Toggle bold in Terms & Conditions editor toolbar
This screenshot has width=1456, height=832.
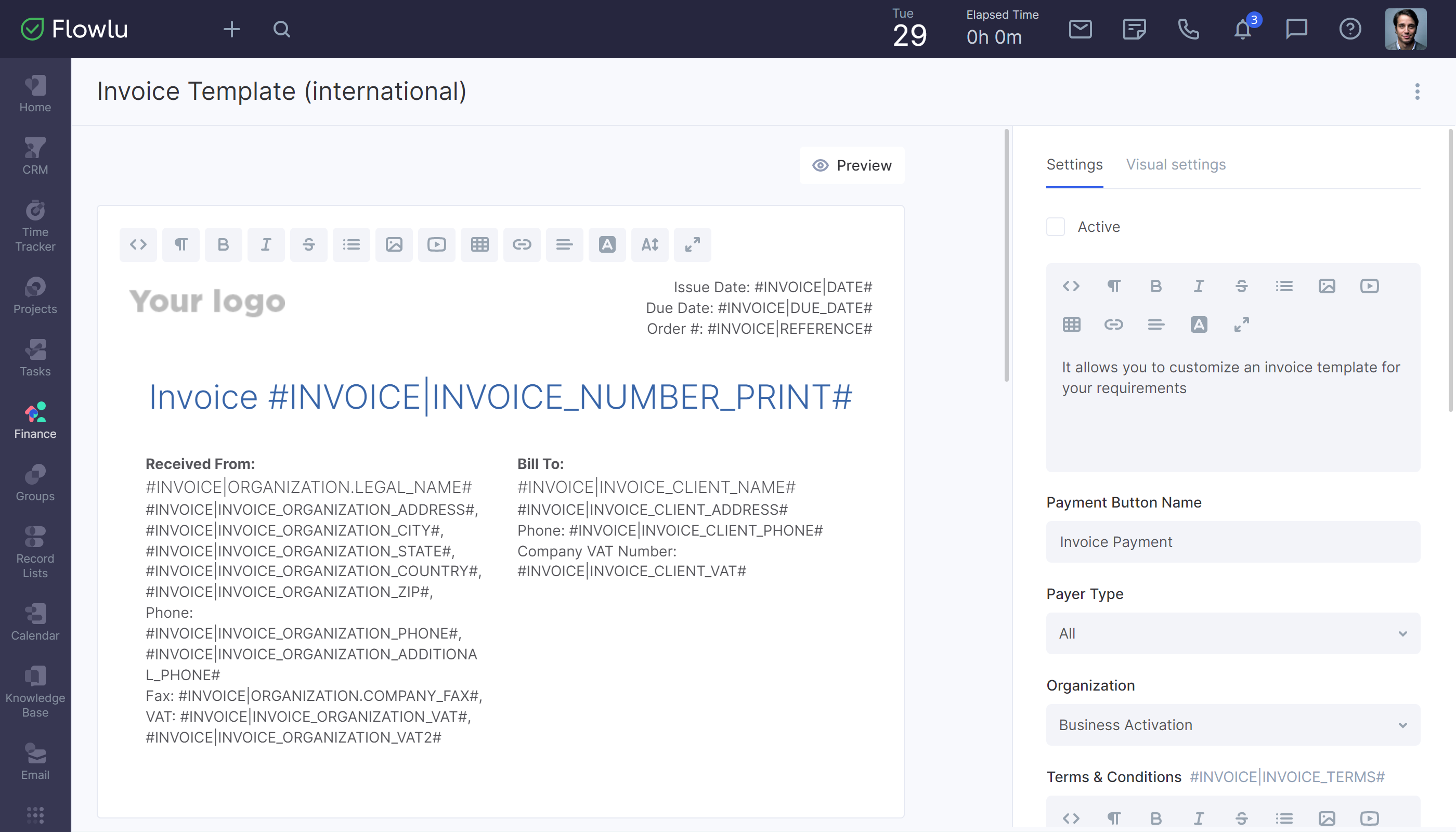(x=1156, y=818)
